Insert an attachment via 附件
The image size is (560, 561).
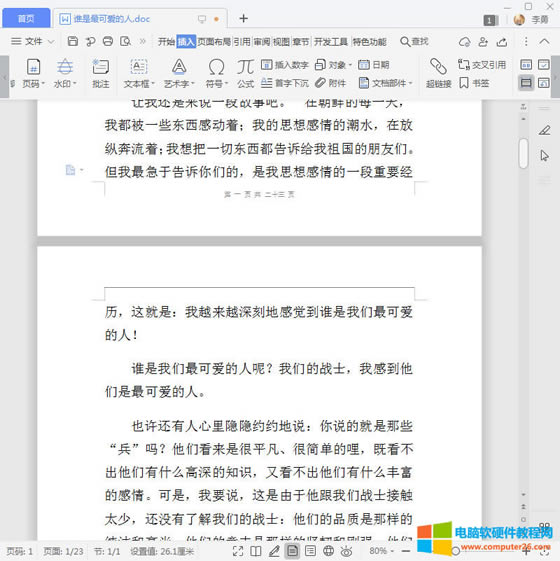(x=331, y=83)
